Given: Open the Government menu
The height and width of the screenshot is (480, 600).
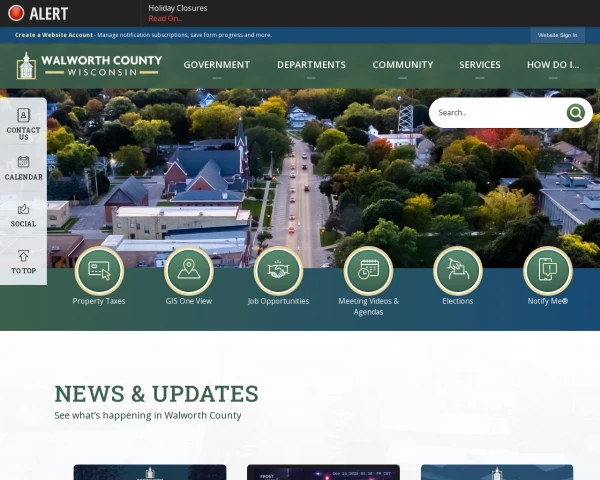Looking at the screenshot, I should point(217,65).
